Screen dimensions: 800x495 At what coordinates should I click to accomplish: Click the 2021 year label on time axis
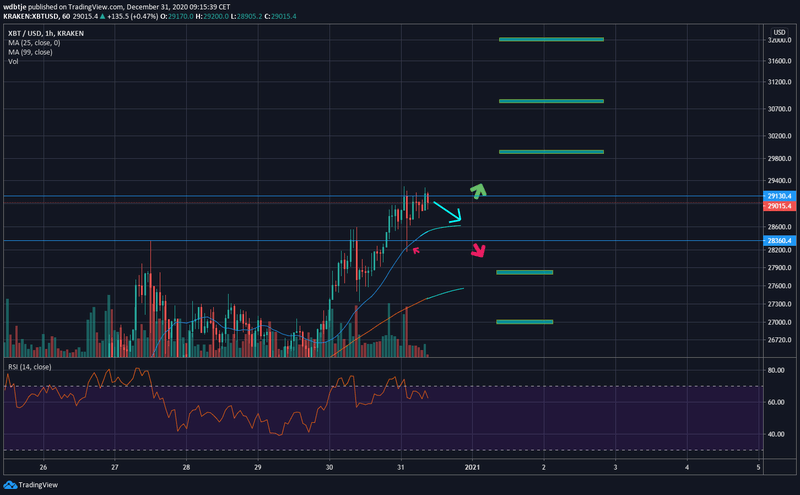(x=472, y=467)
